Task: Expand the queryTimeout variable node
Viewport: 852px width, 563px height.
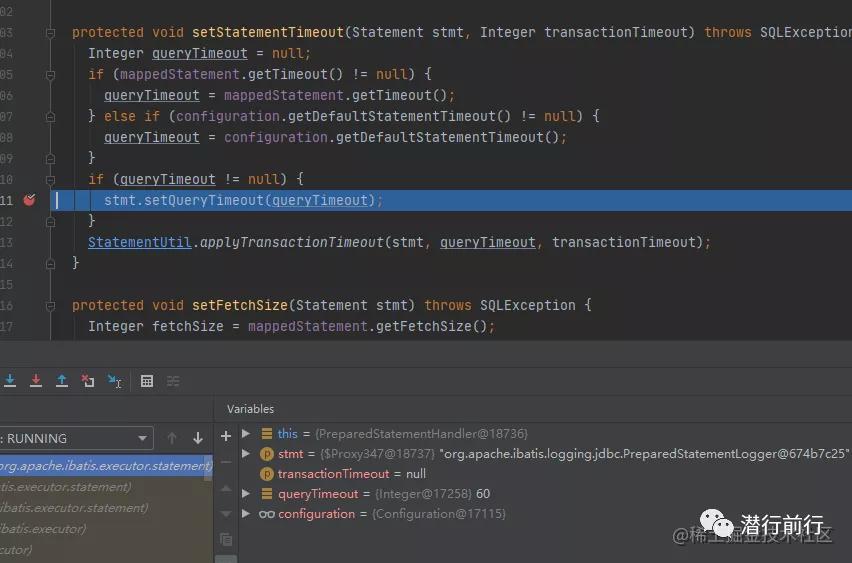Action: 246,494
